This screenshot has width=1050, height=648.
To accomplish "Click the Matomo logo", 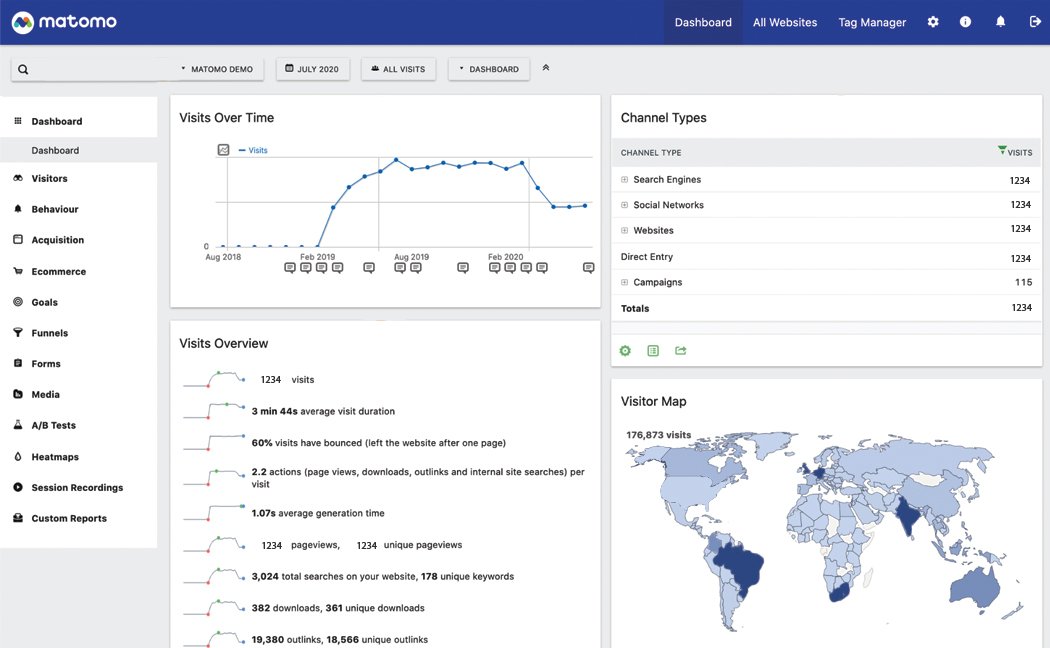I will [64, 22].
